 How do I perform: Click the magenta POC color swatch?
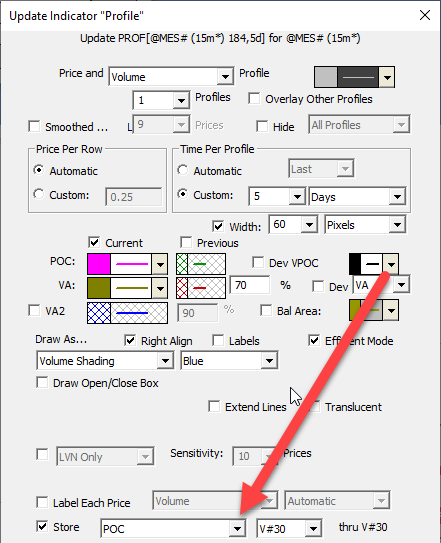99,264
